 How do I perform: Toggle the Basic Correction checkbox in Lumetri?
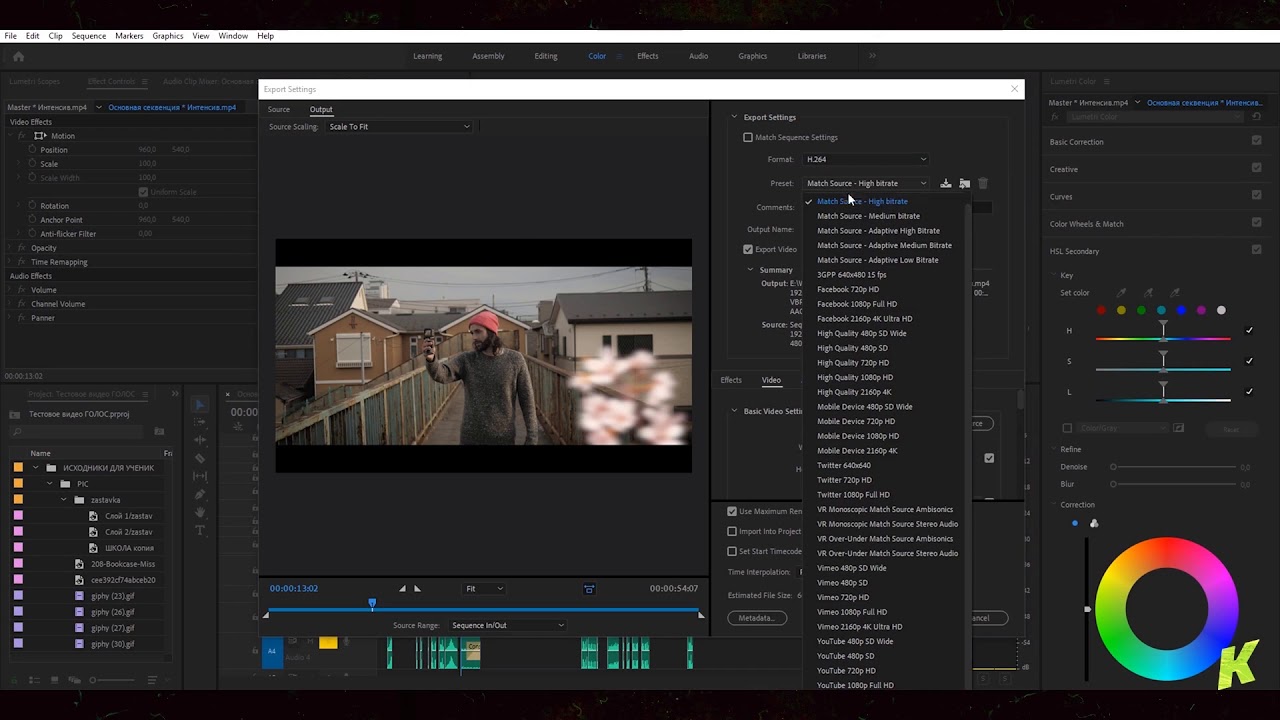[1256, 141]
